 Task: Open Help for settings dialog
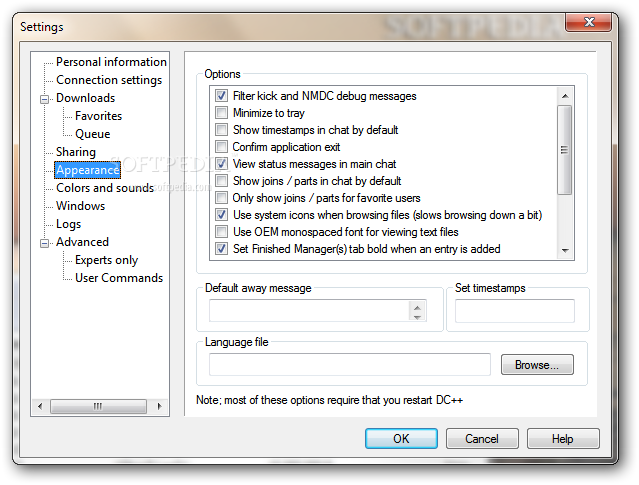(563, 439)
